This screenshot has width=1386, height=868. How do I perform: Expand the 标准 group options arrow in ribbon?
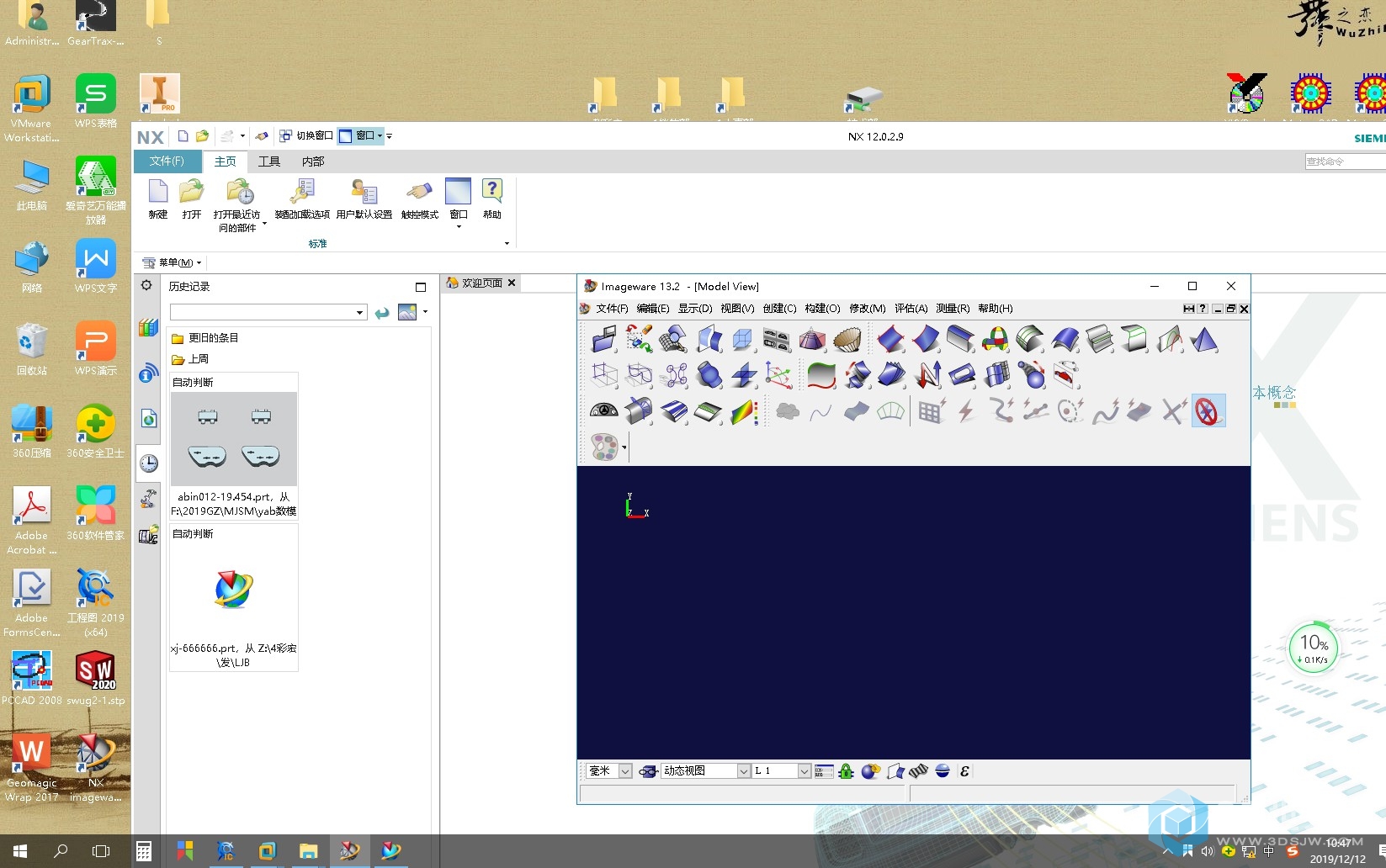(x=507, y=243)
